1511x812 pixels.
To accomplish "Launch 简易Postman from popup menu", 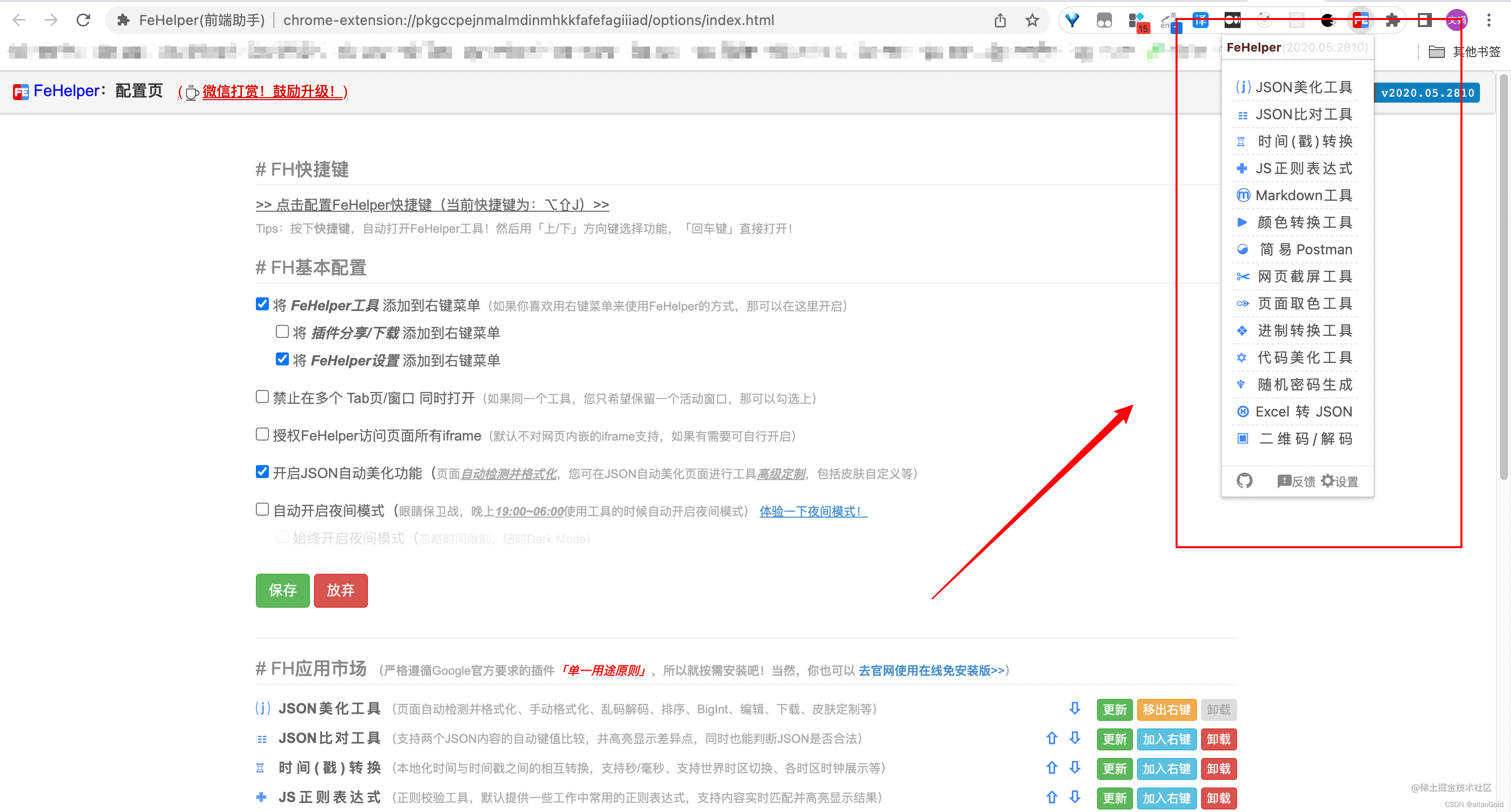I will [x=1294, y=249].
